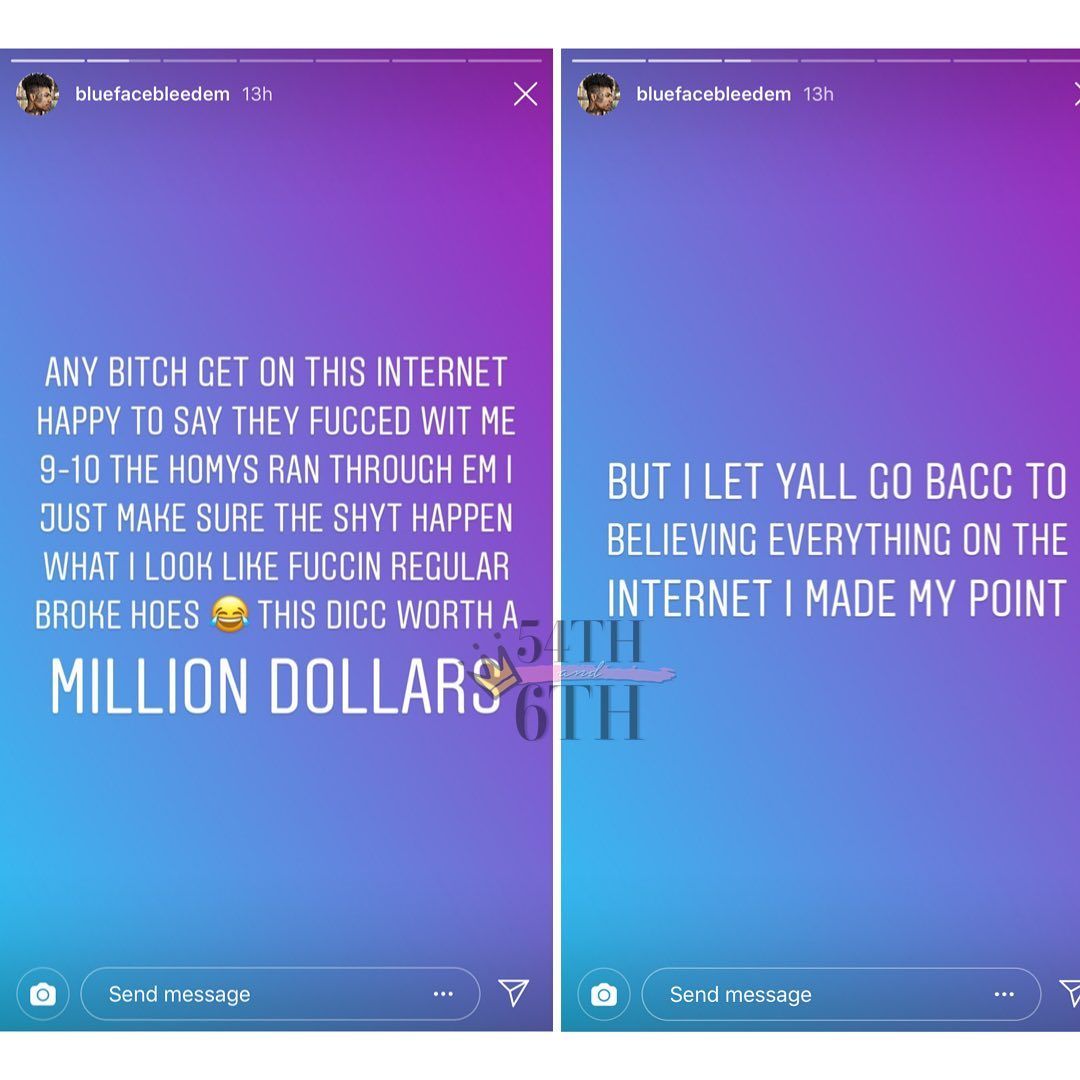Select second progress segment atop MADE MY POINT story
Viewport: 1080px width, 1080px height.
coord(685,61)
